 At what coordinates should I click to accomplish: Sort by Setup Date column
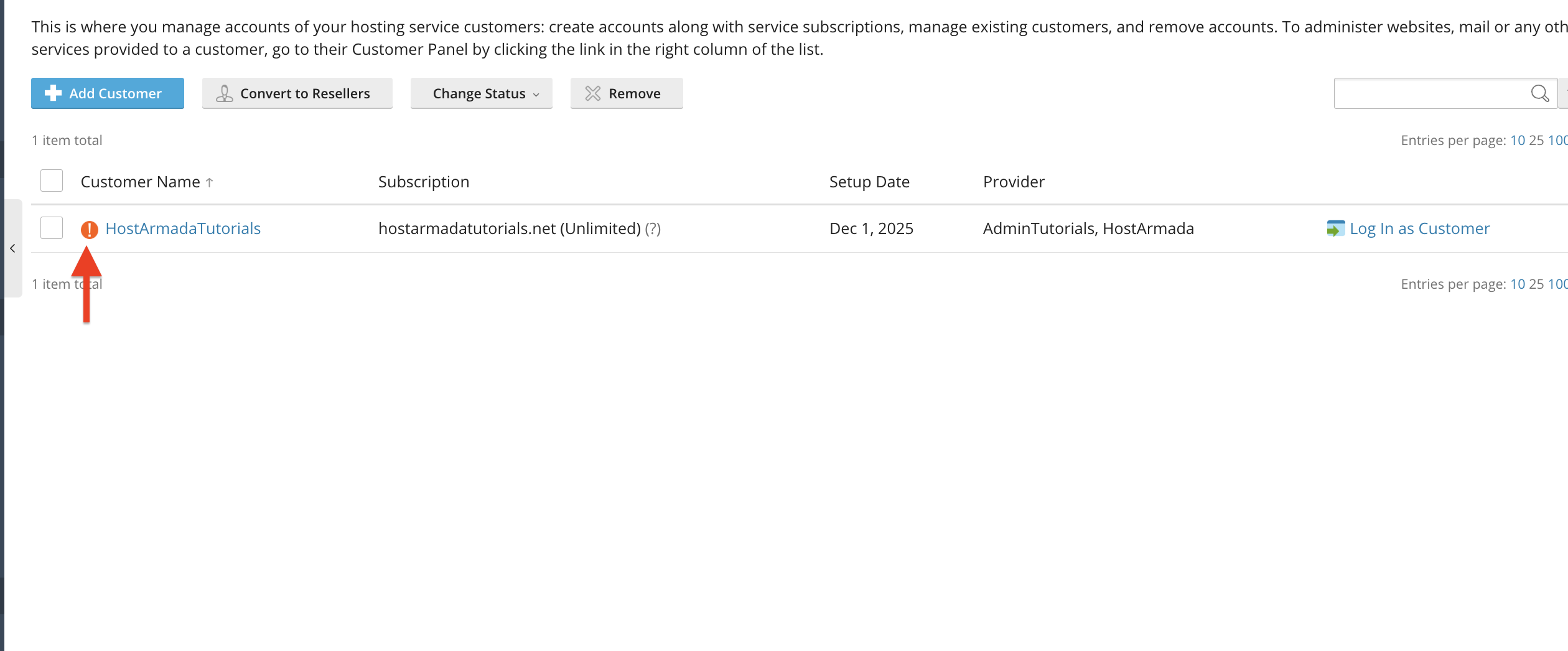[869, 182]
